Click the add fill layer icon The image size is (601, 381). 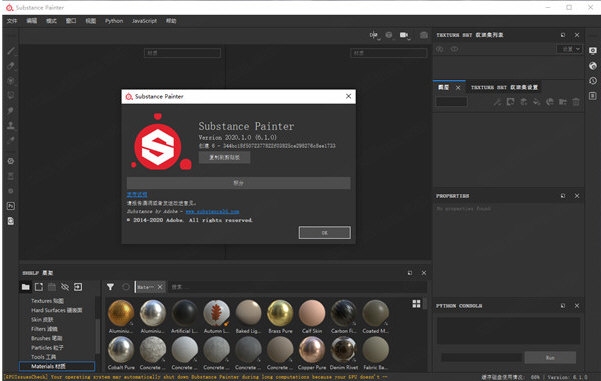[x=537, y=102]
